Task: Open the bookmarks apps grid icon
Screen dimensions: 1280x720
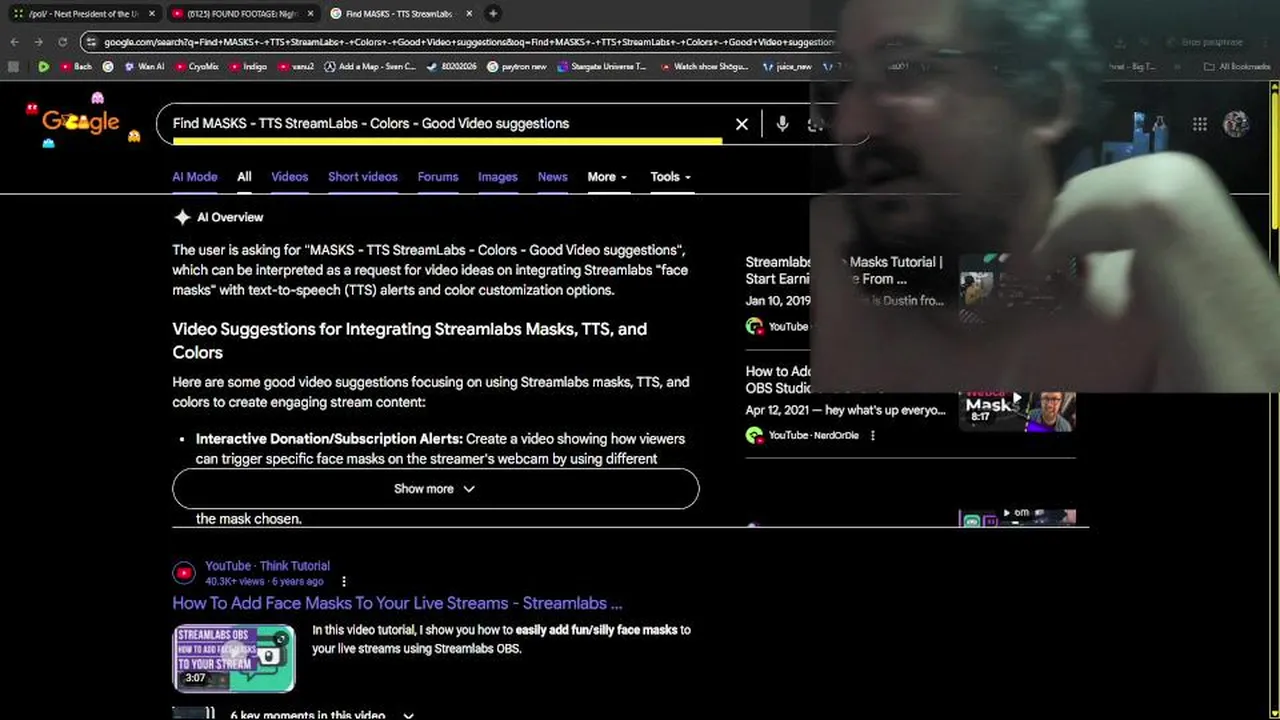Action: coord(13,67)
